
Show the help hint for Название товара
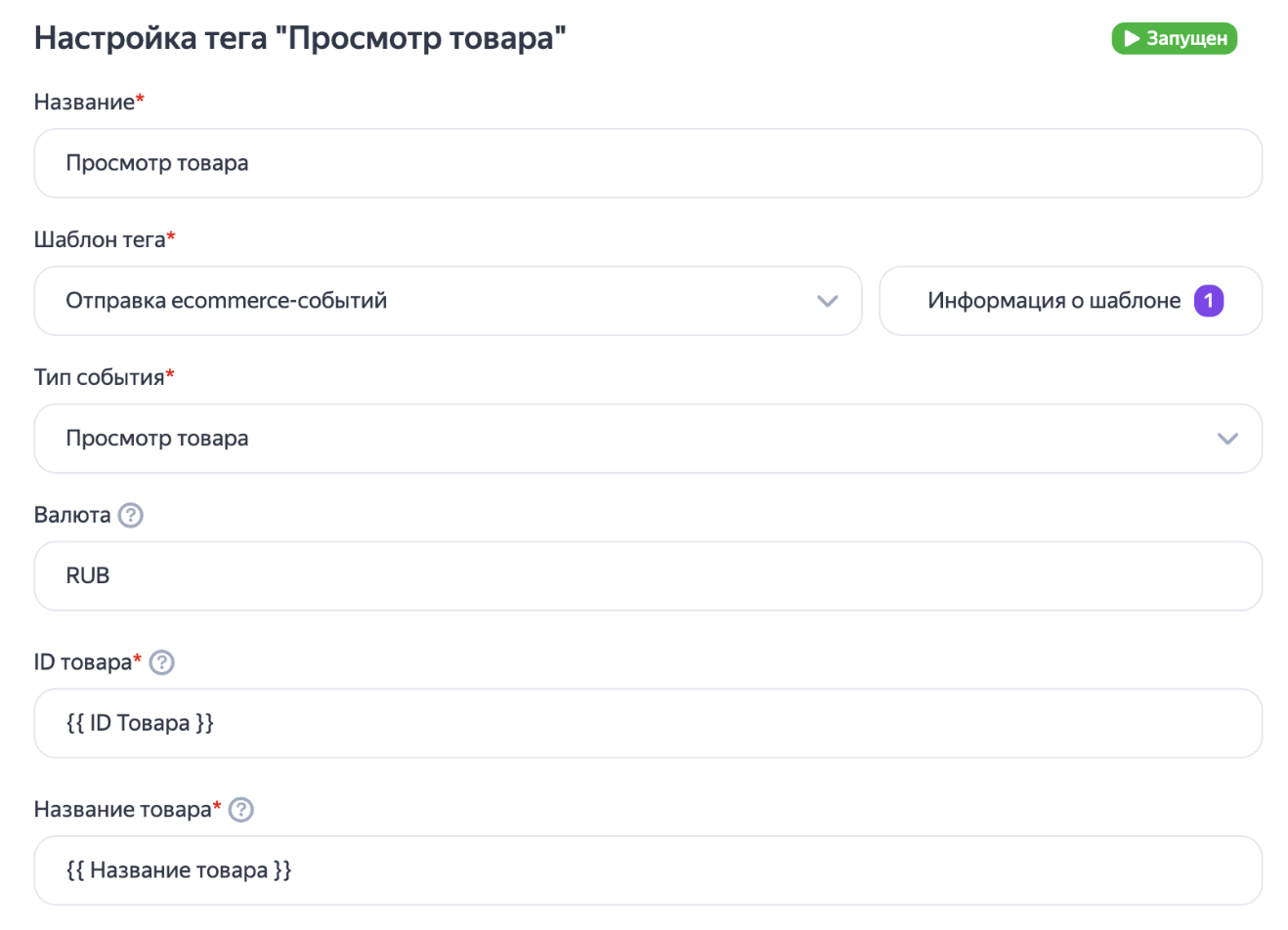pos(240,810)
